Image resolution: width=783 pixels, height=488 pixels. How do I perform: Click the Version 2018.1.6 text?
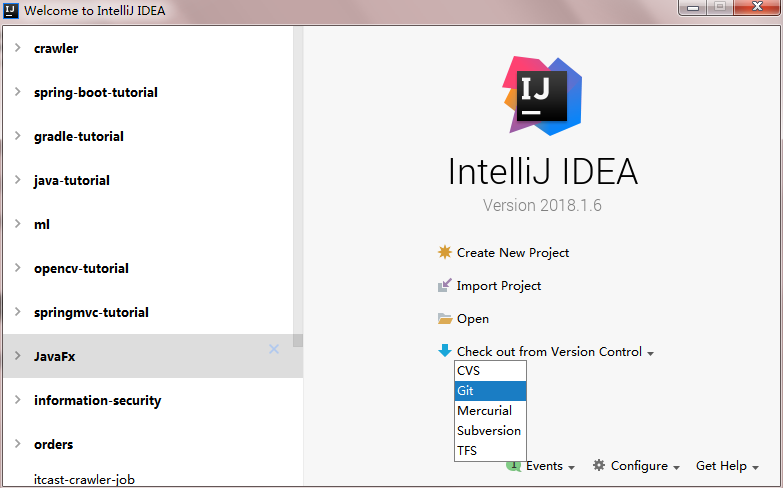tap(542, 205)
